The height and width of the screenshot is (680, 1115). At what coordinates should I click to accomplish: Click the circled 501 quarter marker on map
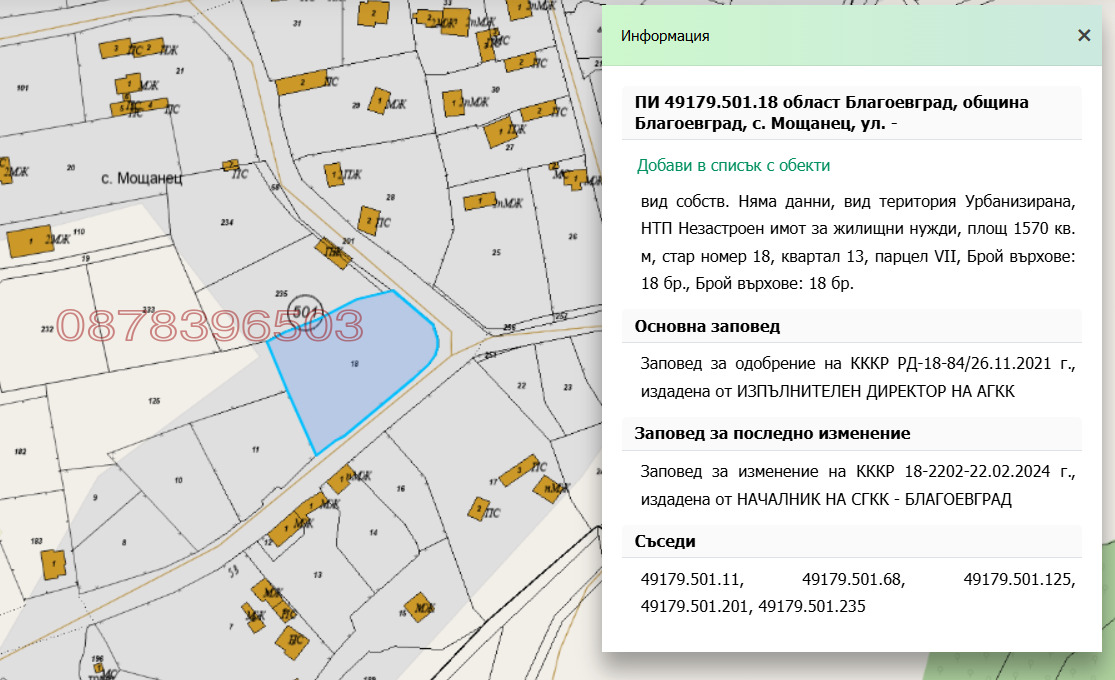[x=305, y=312]
